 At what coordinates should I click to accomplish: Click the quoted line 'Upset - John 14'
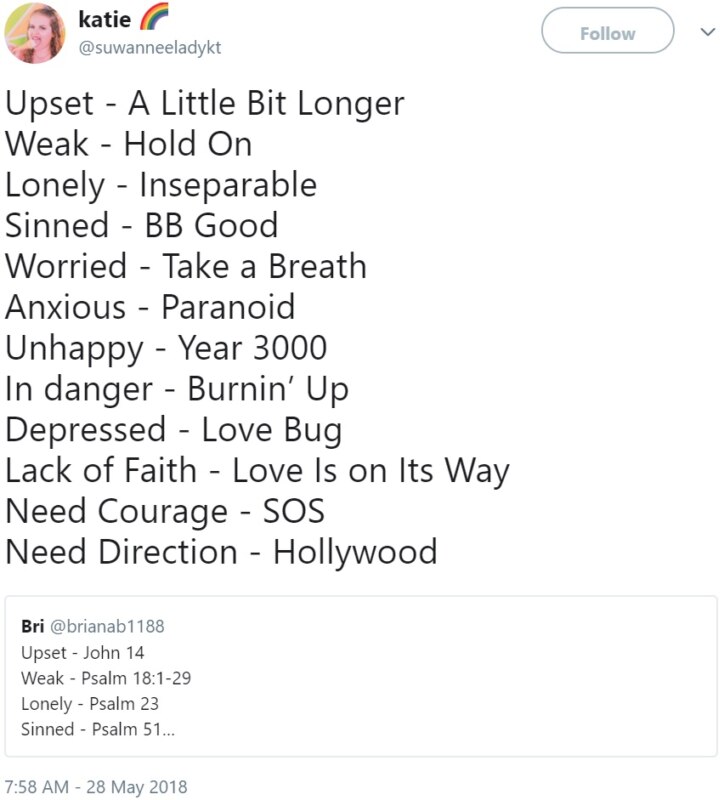(83, 653)
